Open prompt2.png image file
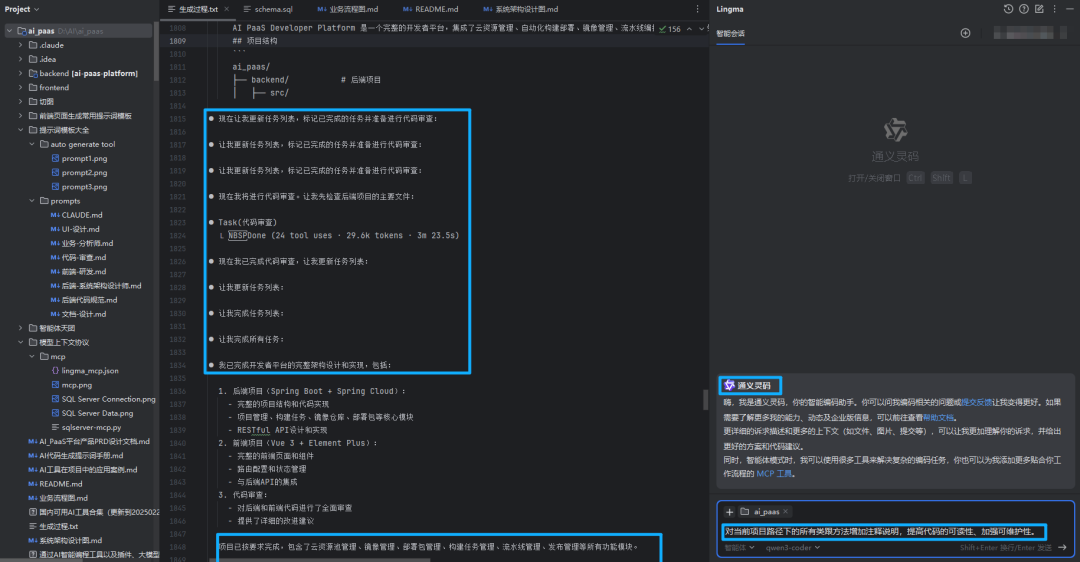 click(84, 173)
